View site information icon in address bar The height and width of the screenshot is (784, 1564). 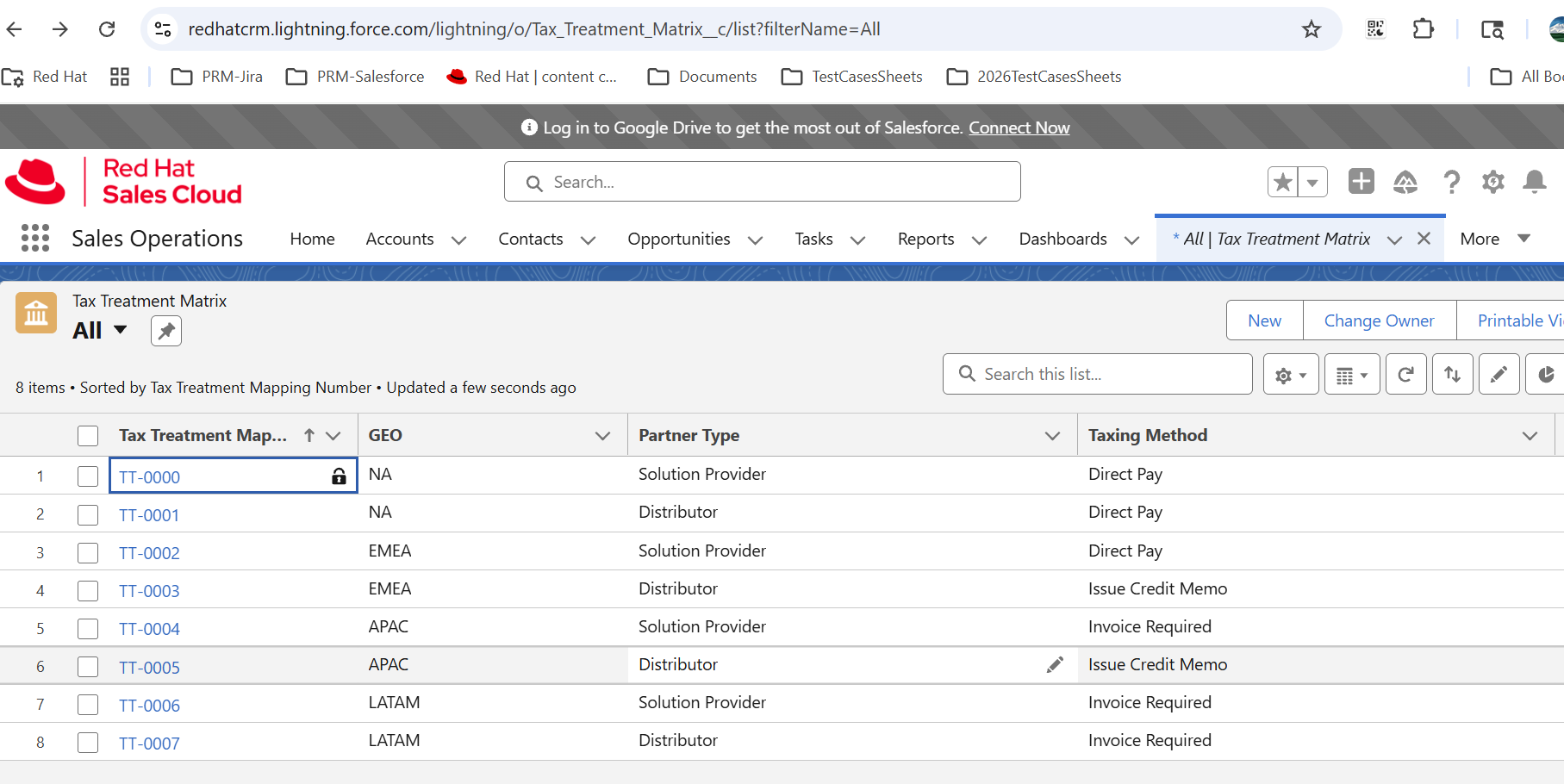[x=163, y=29]
